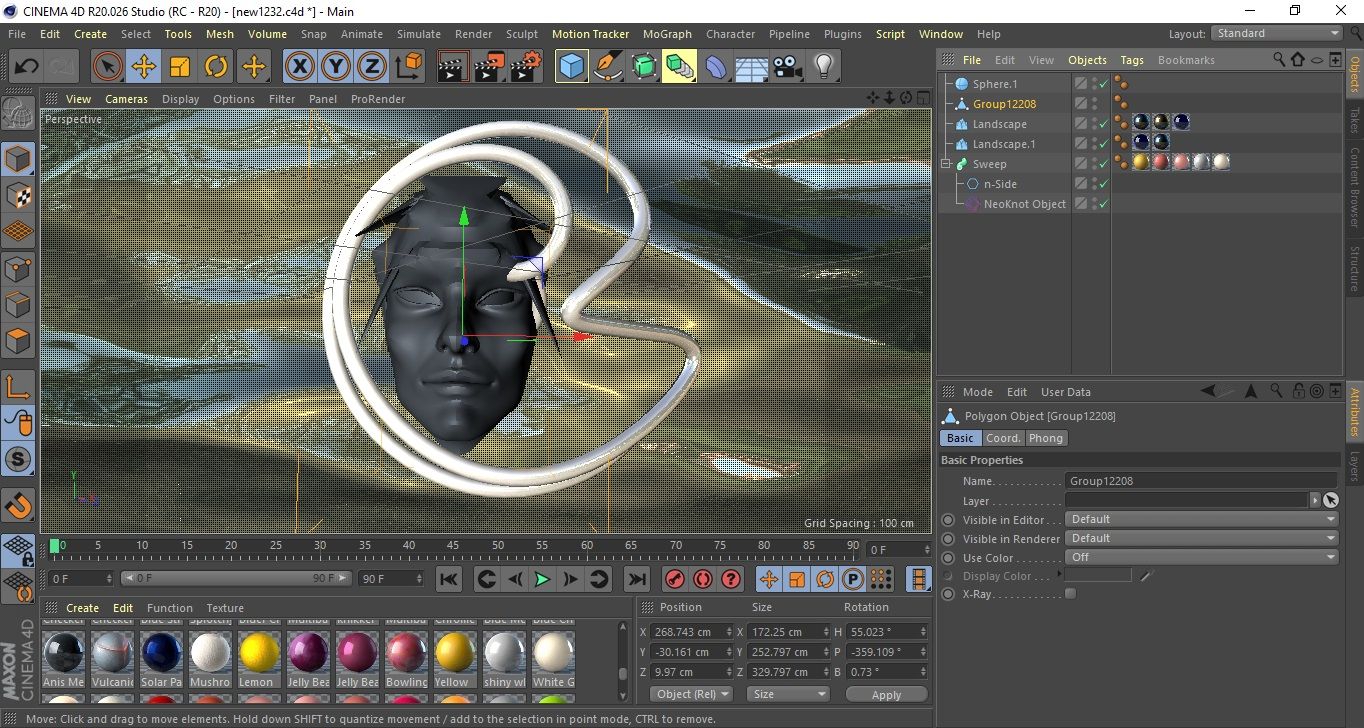
Task: Switch to Polygons mode in left palette
Action: (x=18, y=341)
